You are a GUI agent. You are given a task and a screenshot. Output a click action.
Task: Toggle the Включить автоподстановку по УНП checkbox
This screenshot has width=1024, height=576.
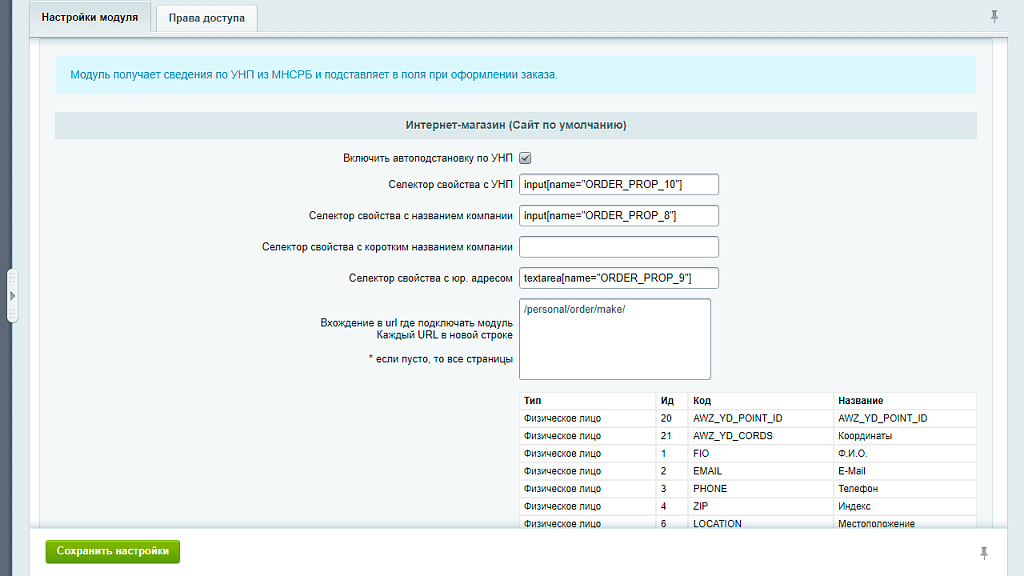point(525,158)
